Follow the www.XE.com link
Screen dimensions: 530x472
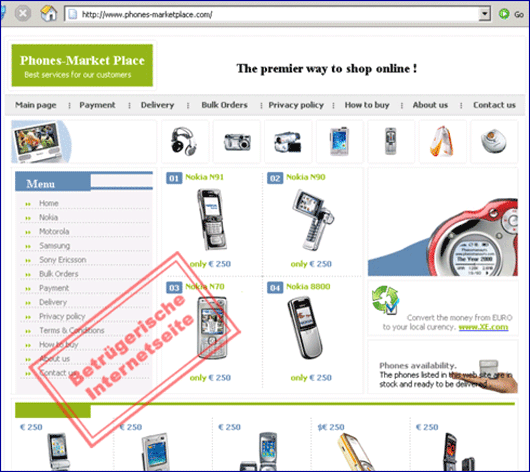pyautogui.click(x=483, y=327)
